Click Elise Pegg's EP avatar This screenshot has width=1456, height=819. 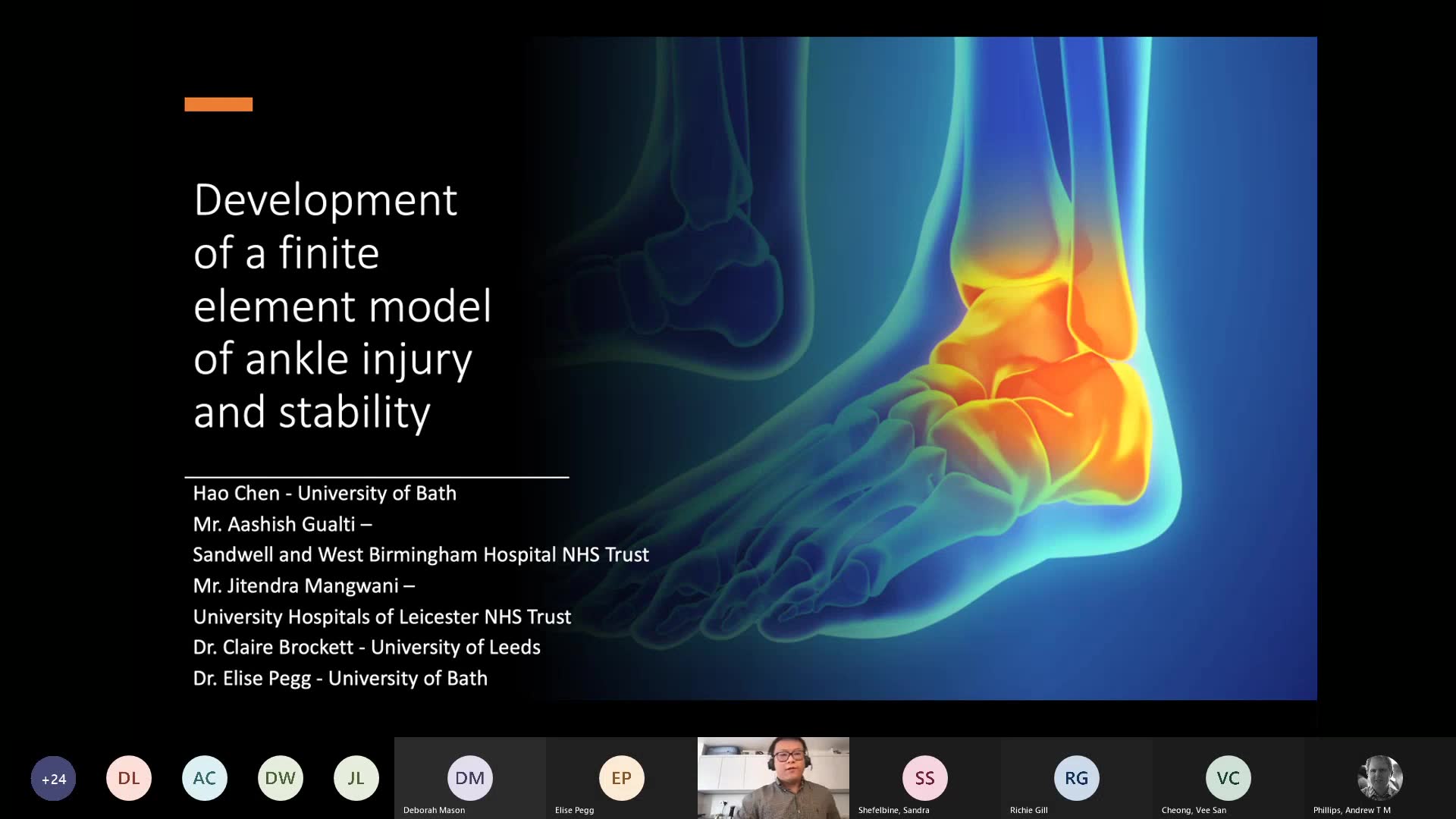pyautogui.click(x=621, y=778)
